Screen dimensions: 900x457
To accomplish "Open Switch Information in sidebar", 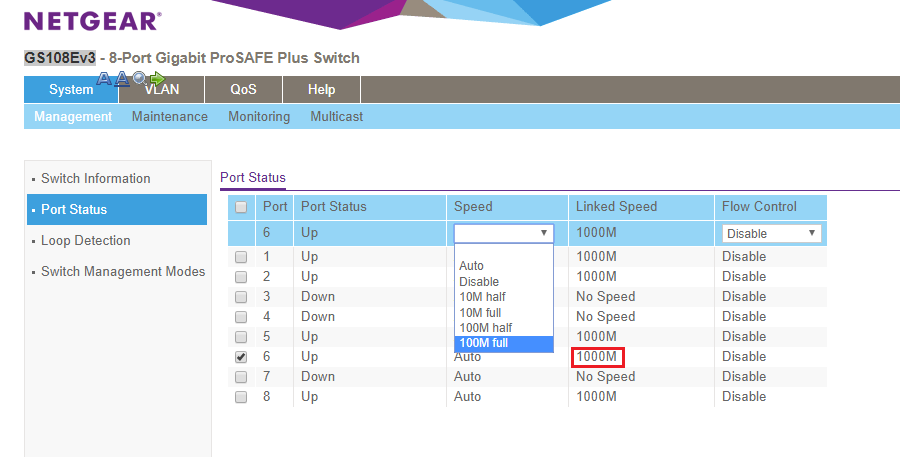I will point(96,178).
